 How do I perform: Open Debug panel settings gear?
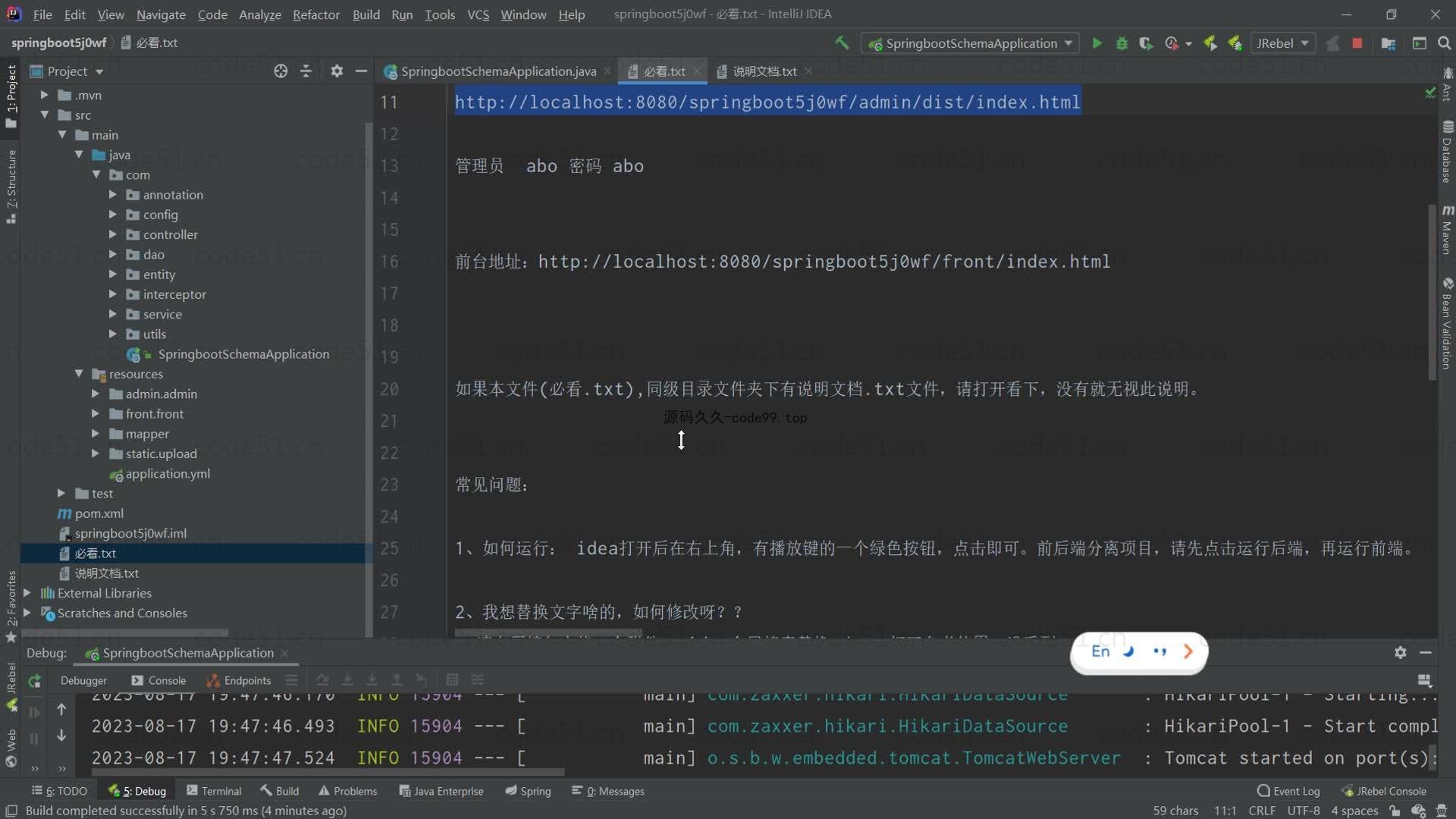(x=1400, y=652)
